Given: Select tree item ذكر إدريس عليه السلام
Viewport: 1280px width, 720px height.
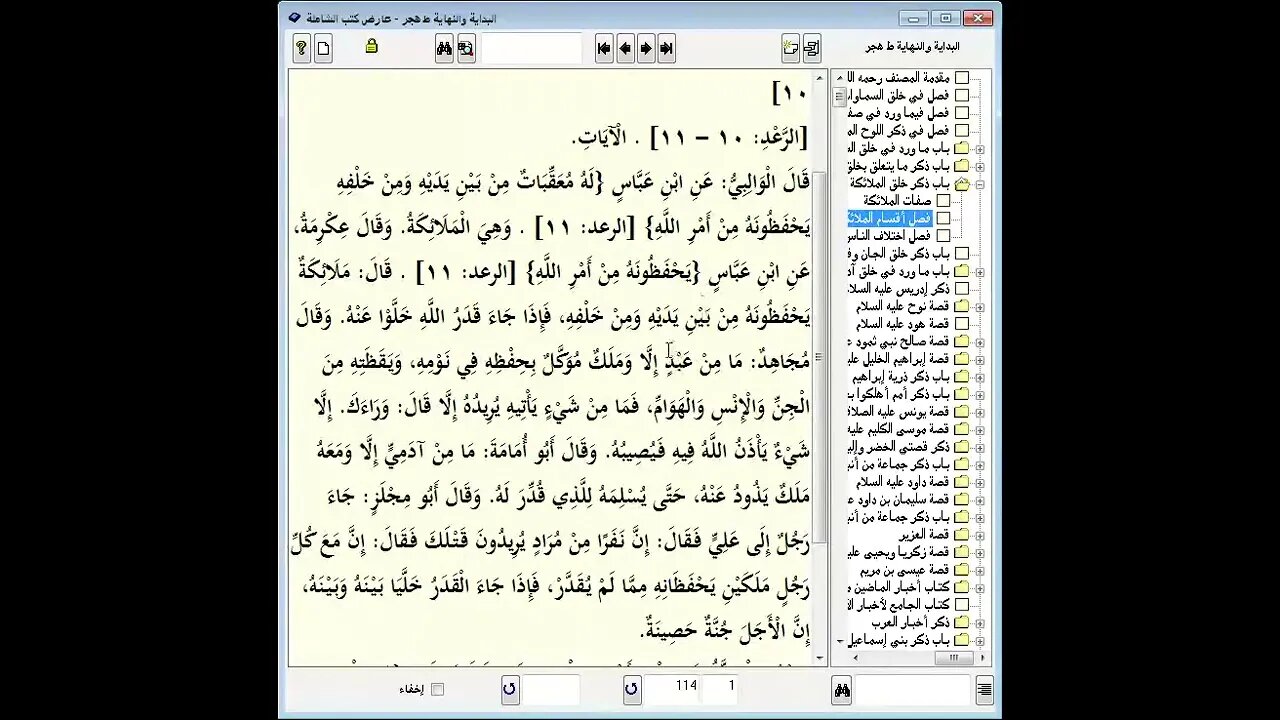Looking at the screenshot, I should click(x=899, y=288).
